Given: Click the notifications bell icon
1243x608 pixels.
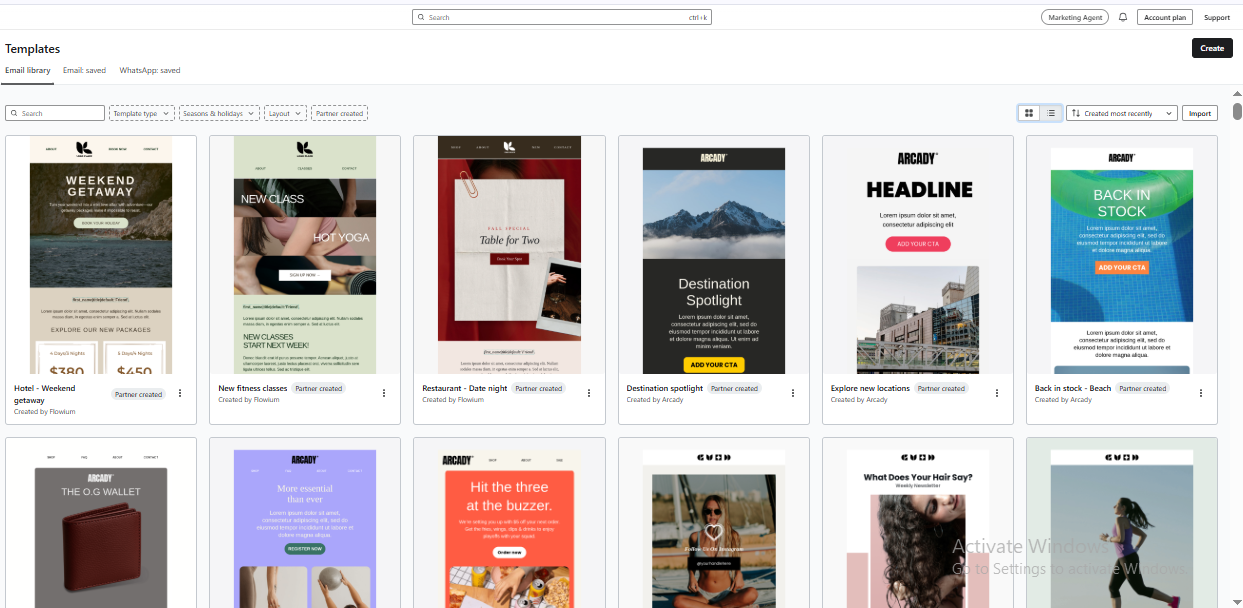Looking at the screenshot, I should (x=1123, y=17).
